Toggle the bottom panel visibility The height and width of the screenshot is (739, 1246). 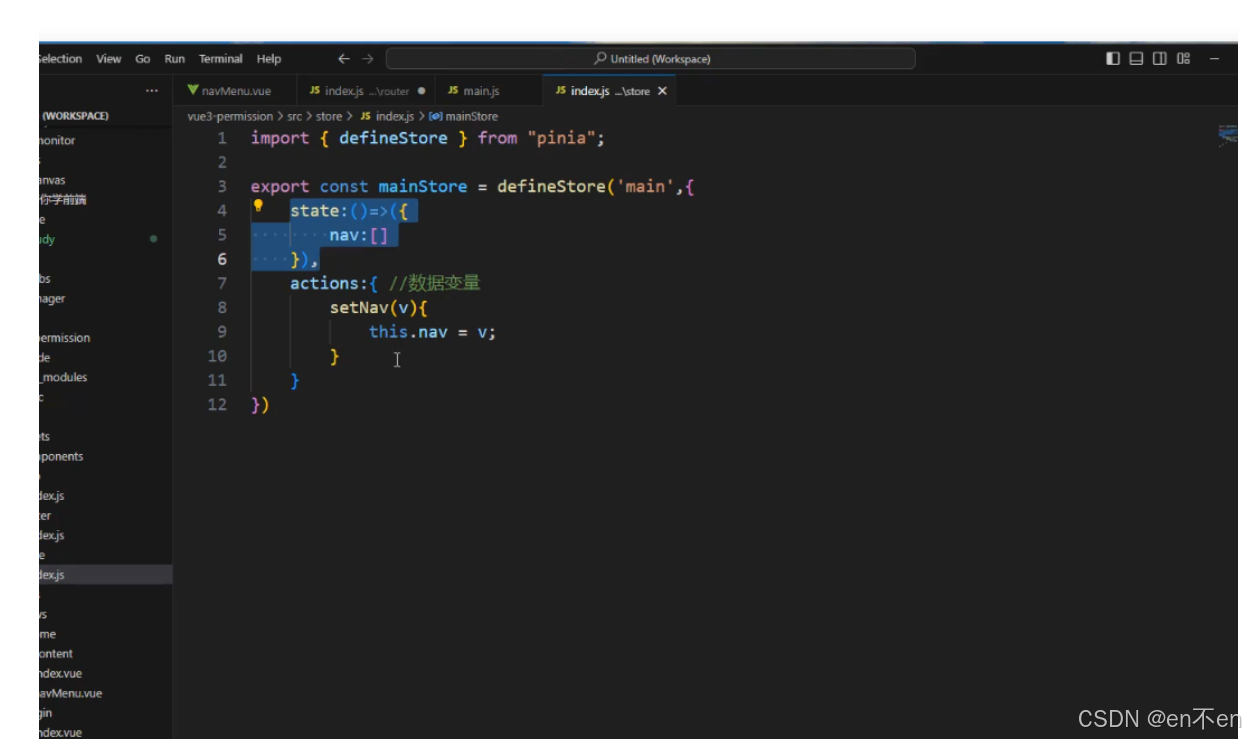click(x=1136, y=58)
